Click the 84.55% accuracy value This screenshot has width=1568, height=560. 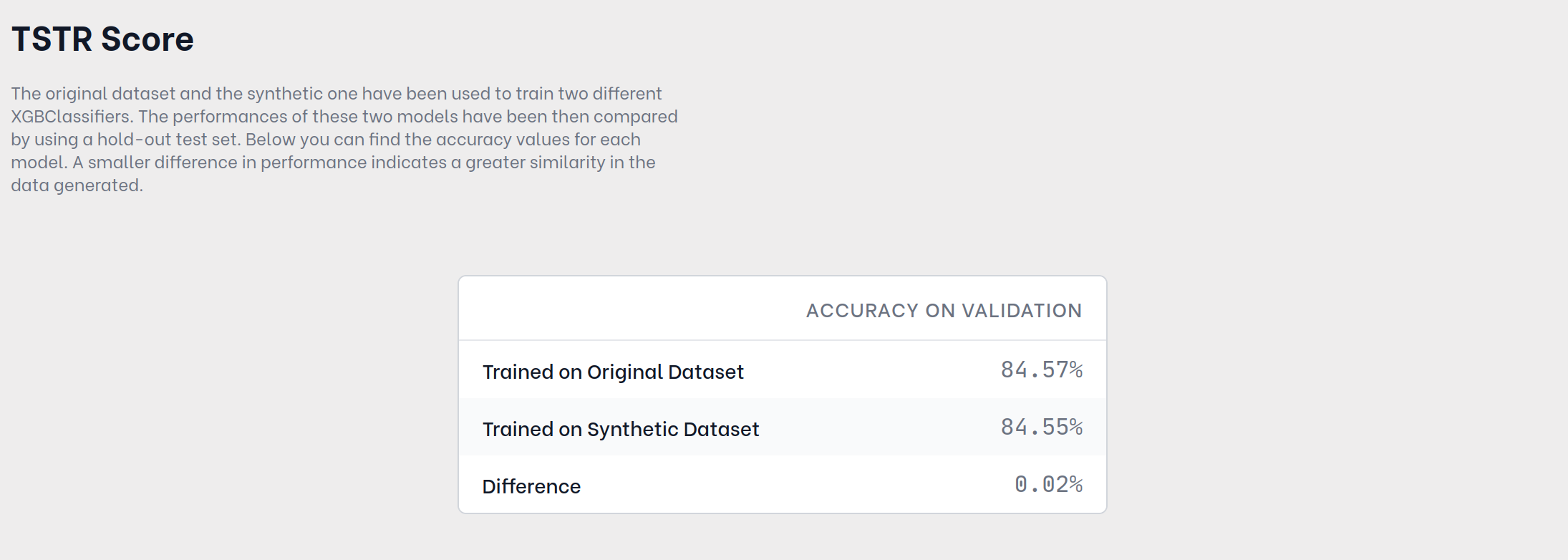click(x=1041, y=427)
